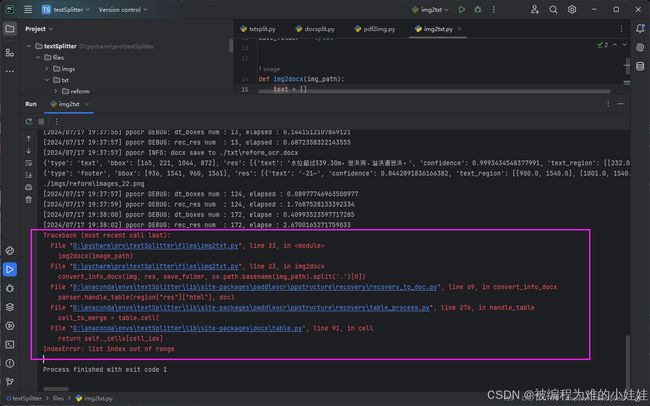
Task: Expand the reform folder node
Action: pyautogui.click(x=56, y=91)
